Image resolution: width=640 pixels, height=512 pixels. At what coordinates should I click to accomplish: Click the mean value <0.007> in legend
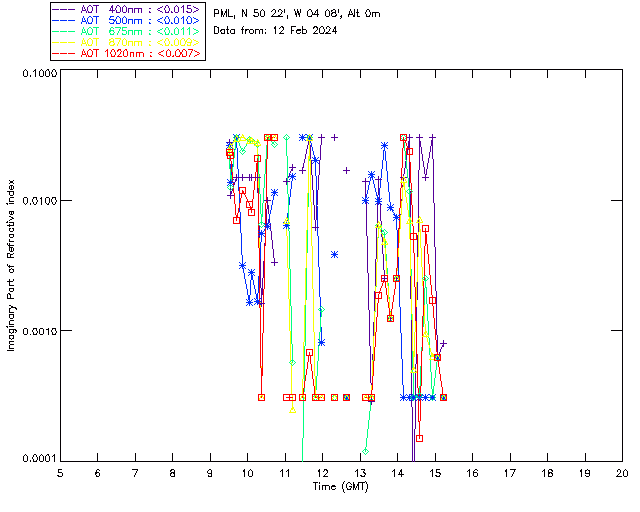(178, 53)
